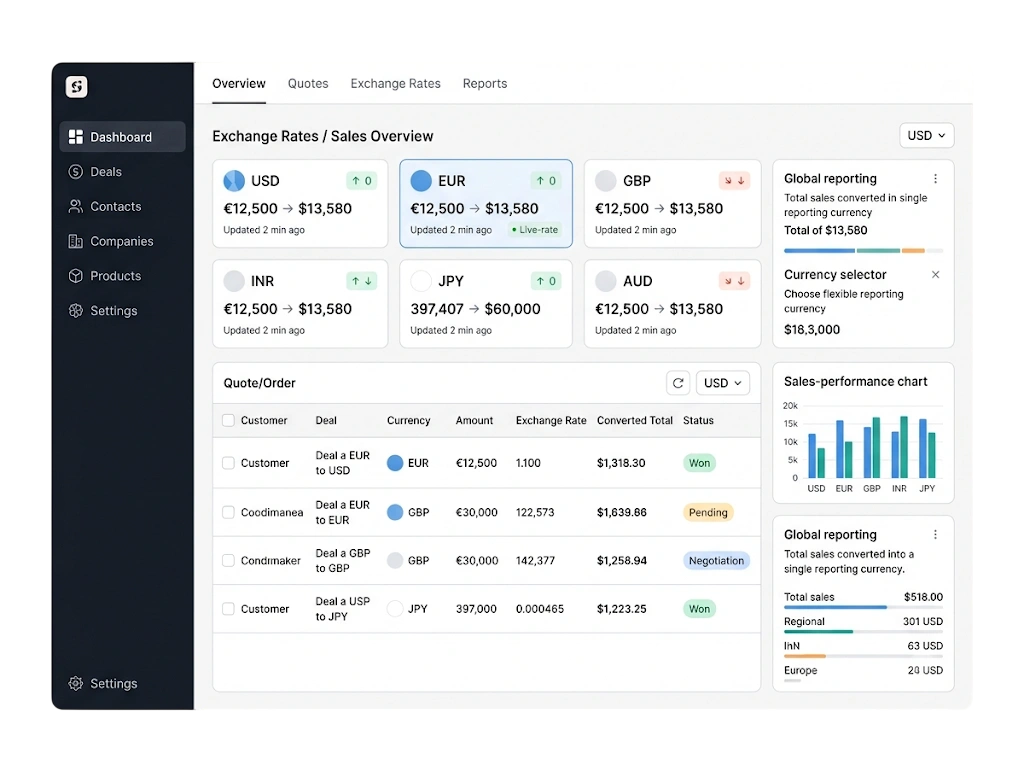
Task: Click the JPY card trend badge
Action: 546,281
